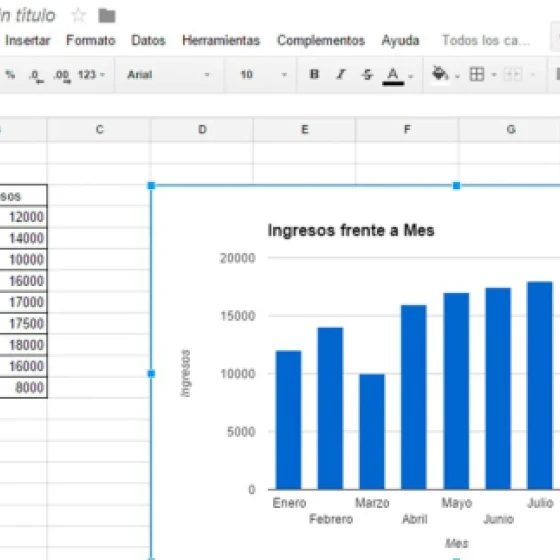Increase decimal places
The width and height of the screenshot is (560, 560).
pyautogui.click(x=62, y=76)
